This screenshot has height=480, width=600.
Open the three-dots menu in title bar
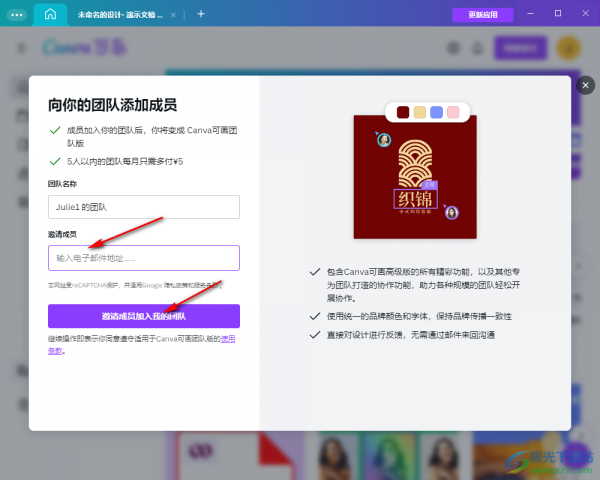click(17, 15)
